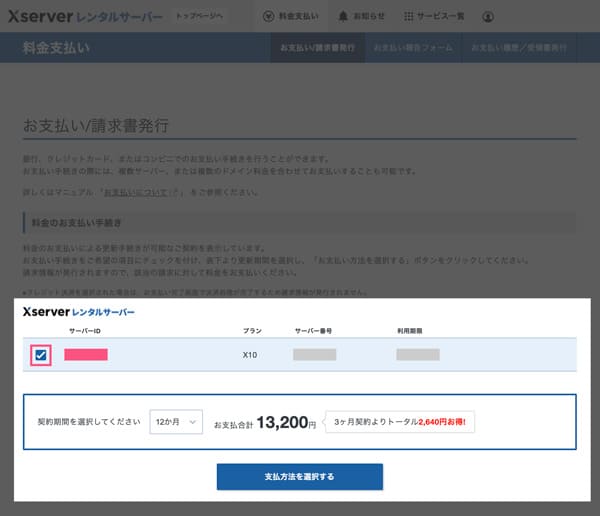Click the pink redacted server ID
Image resolution: width=600 pixels, height=516 pixels.
pyautogui.click(x=86, y=354)
